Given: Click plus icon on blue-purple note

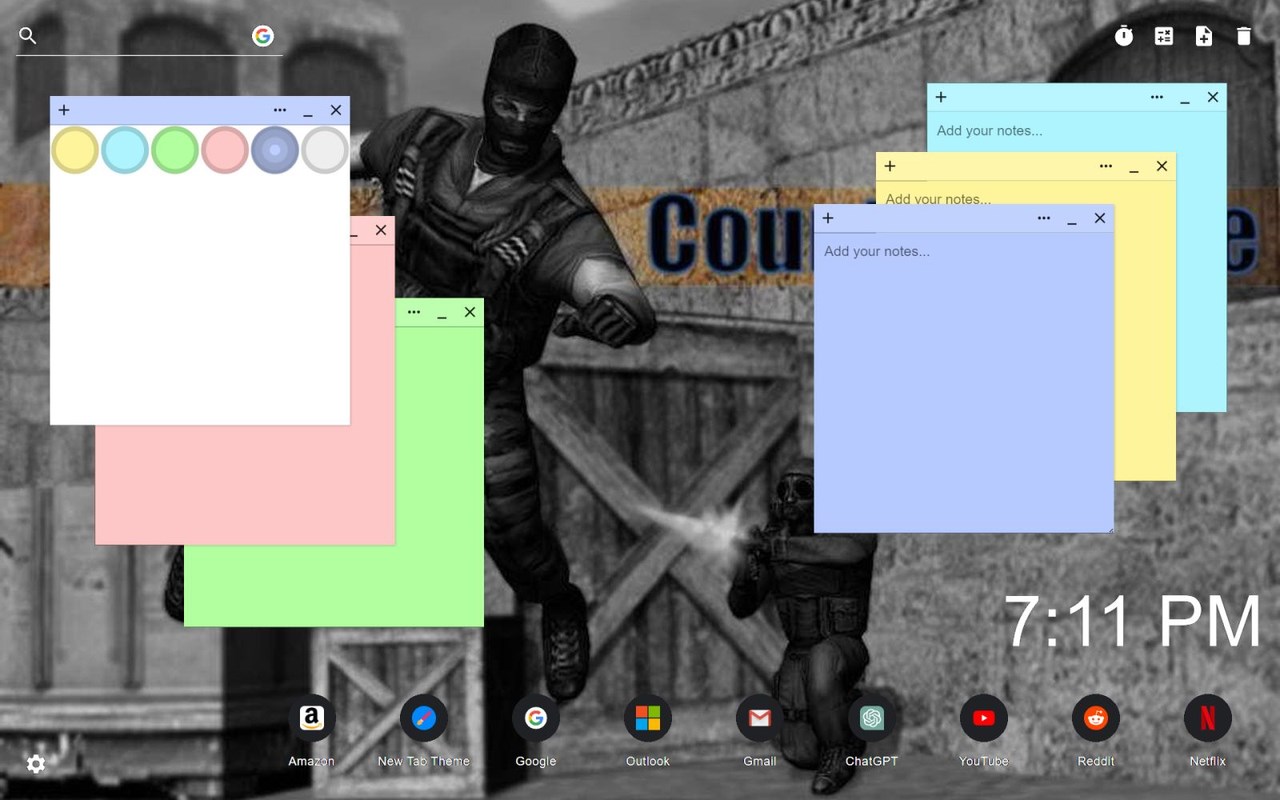Looking at the screenshot, I should pyautogui.click(x=828, y=218).
